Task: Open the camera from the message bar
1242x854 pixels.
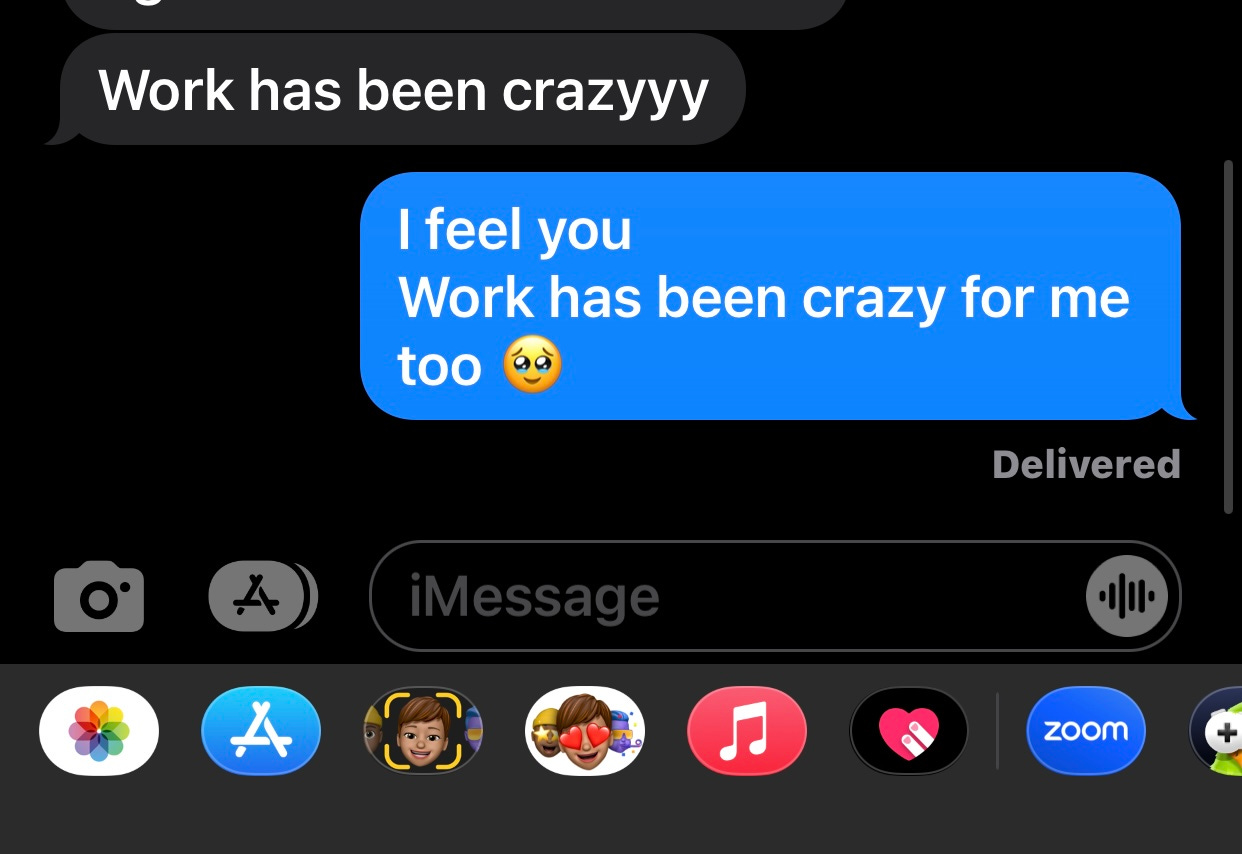Action: pos(99,596)
